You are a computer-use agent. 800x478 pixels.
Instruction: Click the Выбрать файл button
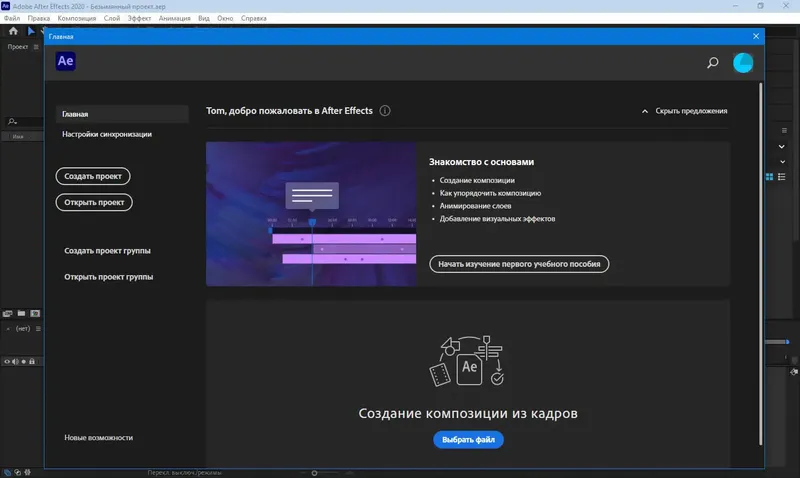click(x=468, y=440)
